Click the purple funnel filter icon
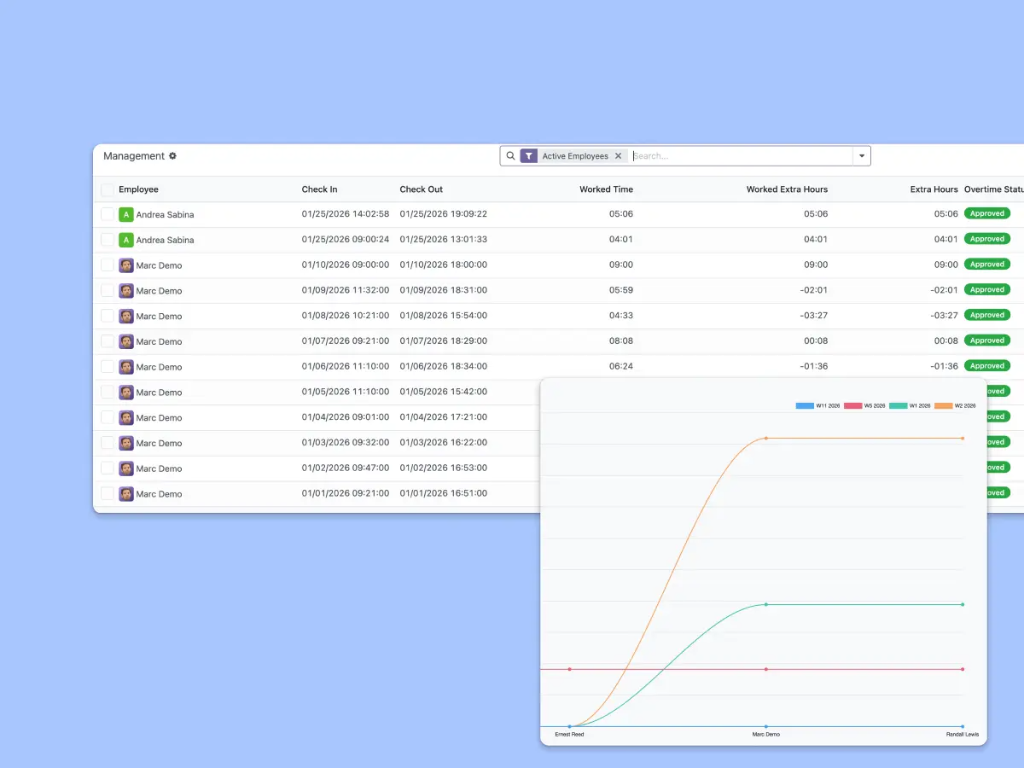1024x768 pixels. point(528,156)
